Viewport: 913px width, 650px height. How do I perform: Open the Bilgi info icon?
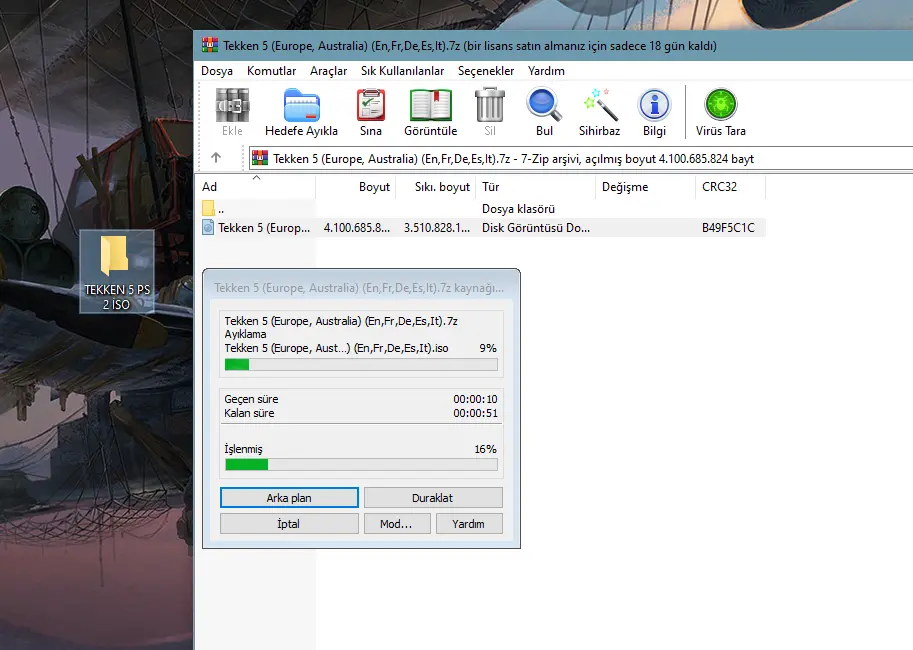coord(654,105)
